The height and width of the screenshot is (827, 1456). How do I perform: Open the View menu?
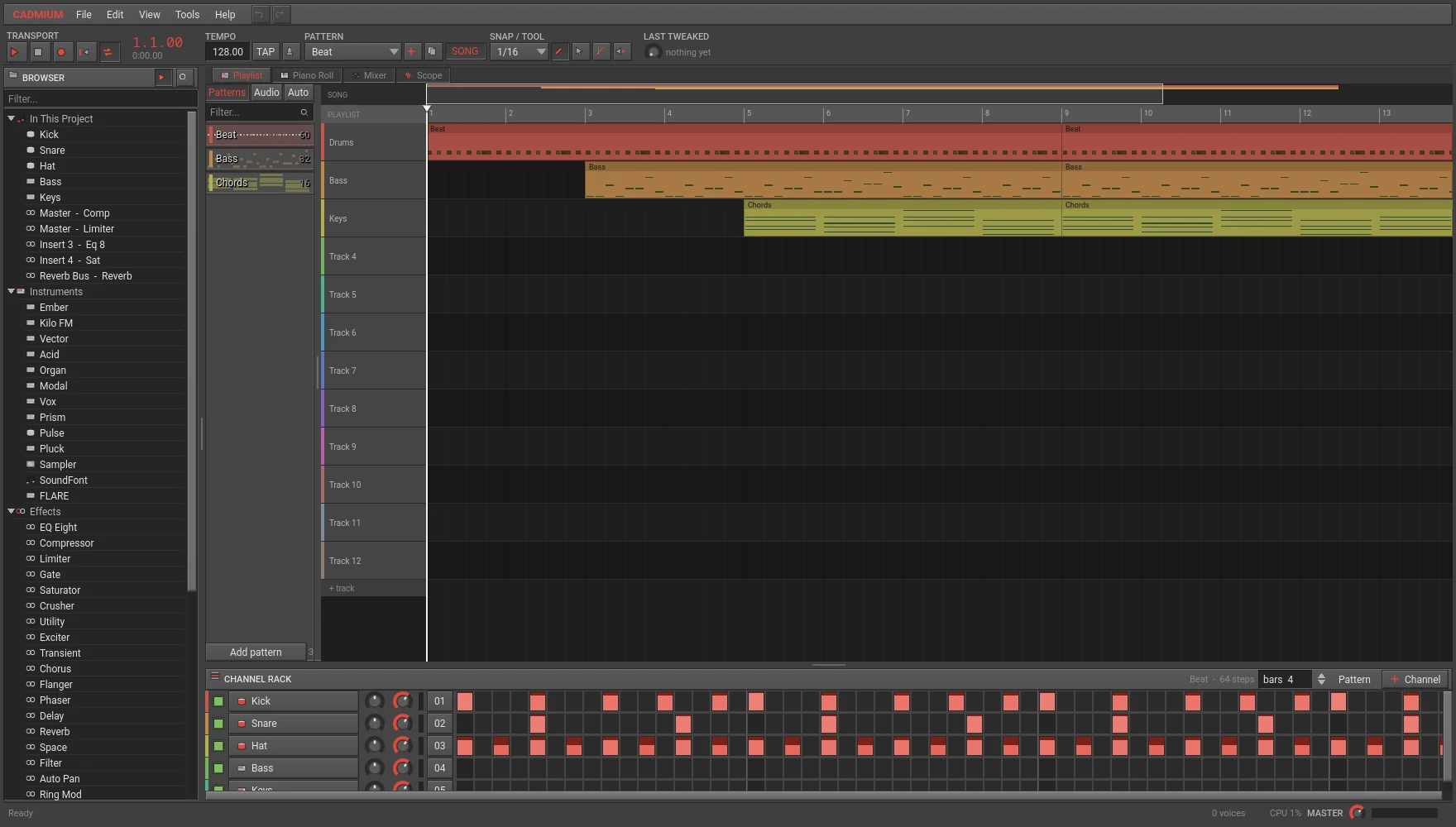[150, 14]
